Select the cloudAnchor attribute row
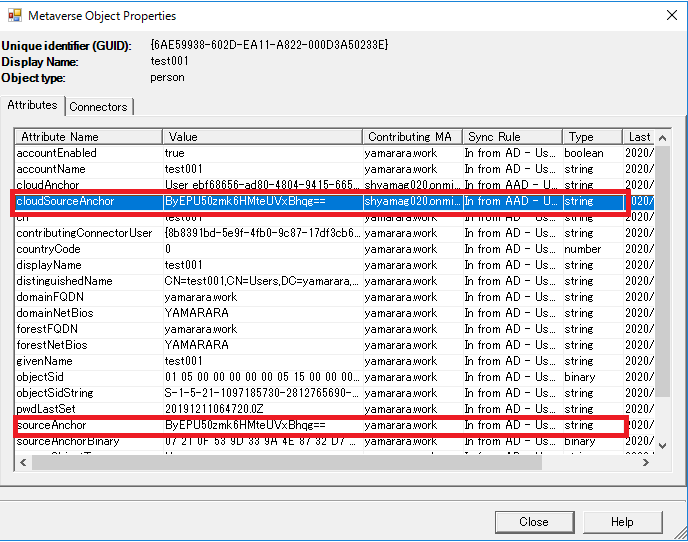 coord(335,185)
